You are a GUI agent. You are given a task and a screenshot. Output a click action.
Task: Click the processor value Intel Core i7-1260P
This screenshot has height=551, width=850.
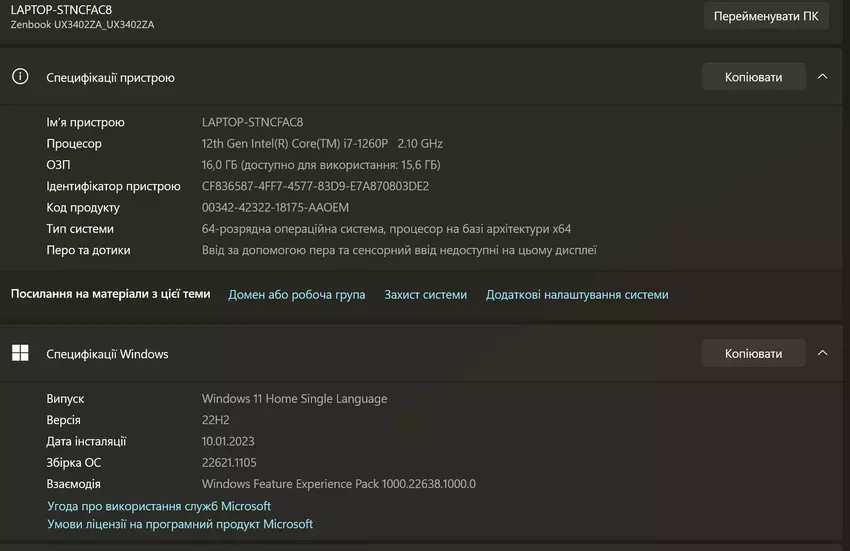point(322,144)
